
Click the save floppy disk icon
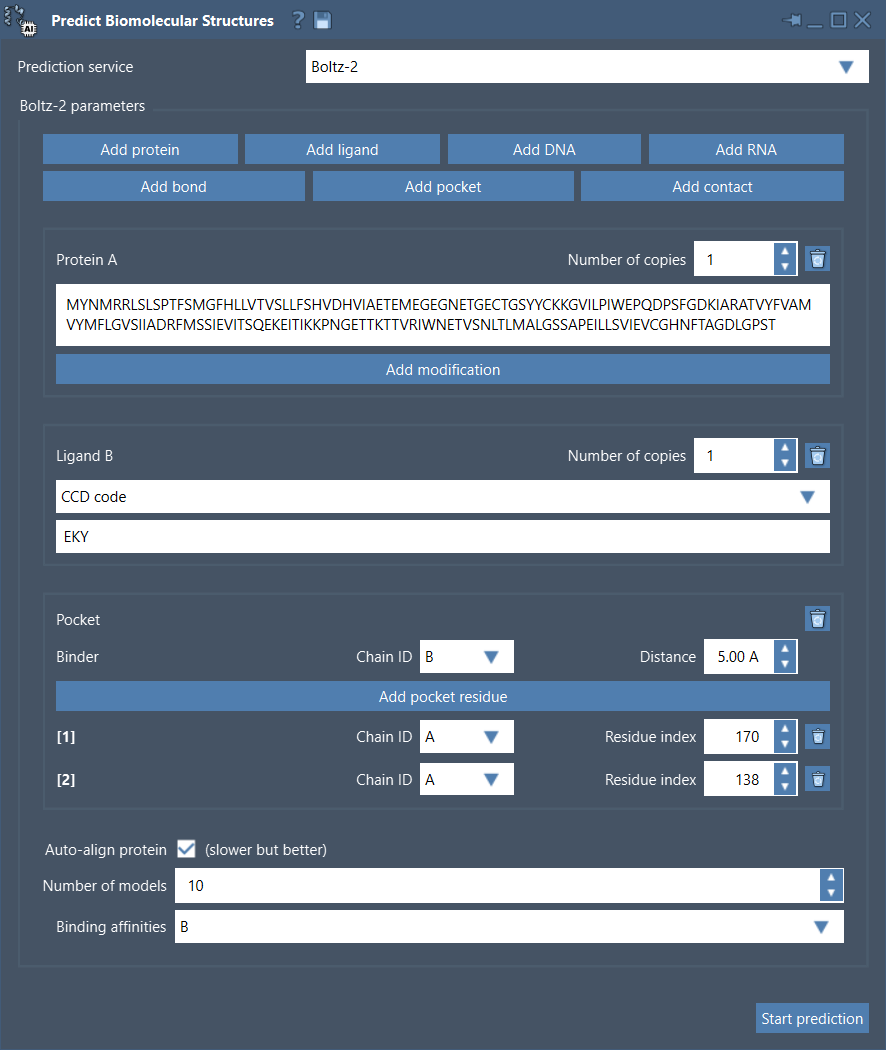click(323, 20)
